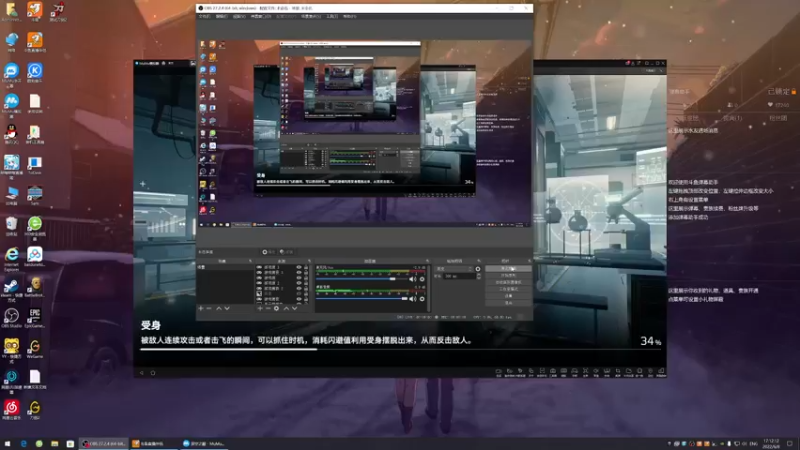This screenshot has height=450, width=800.
Task: Pop out the Controls dock header icon
Action: coord(529,261)
